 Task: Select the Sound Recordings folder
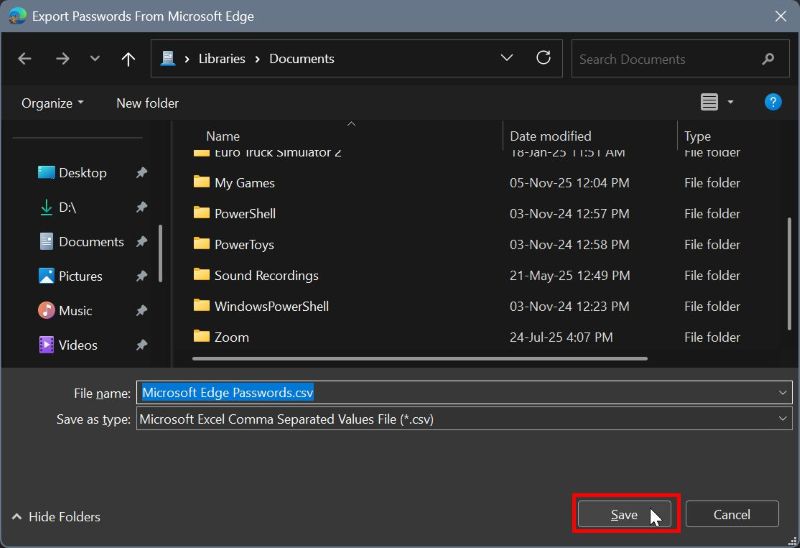point(266,276)
